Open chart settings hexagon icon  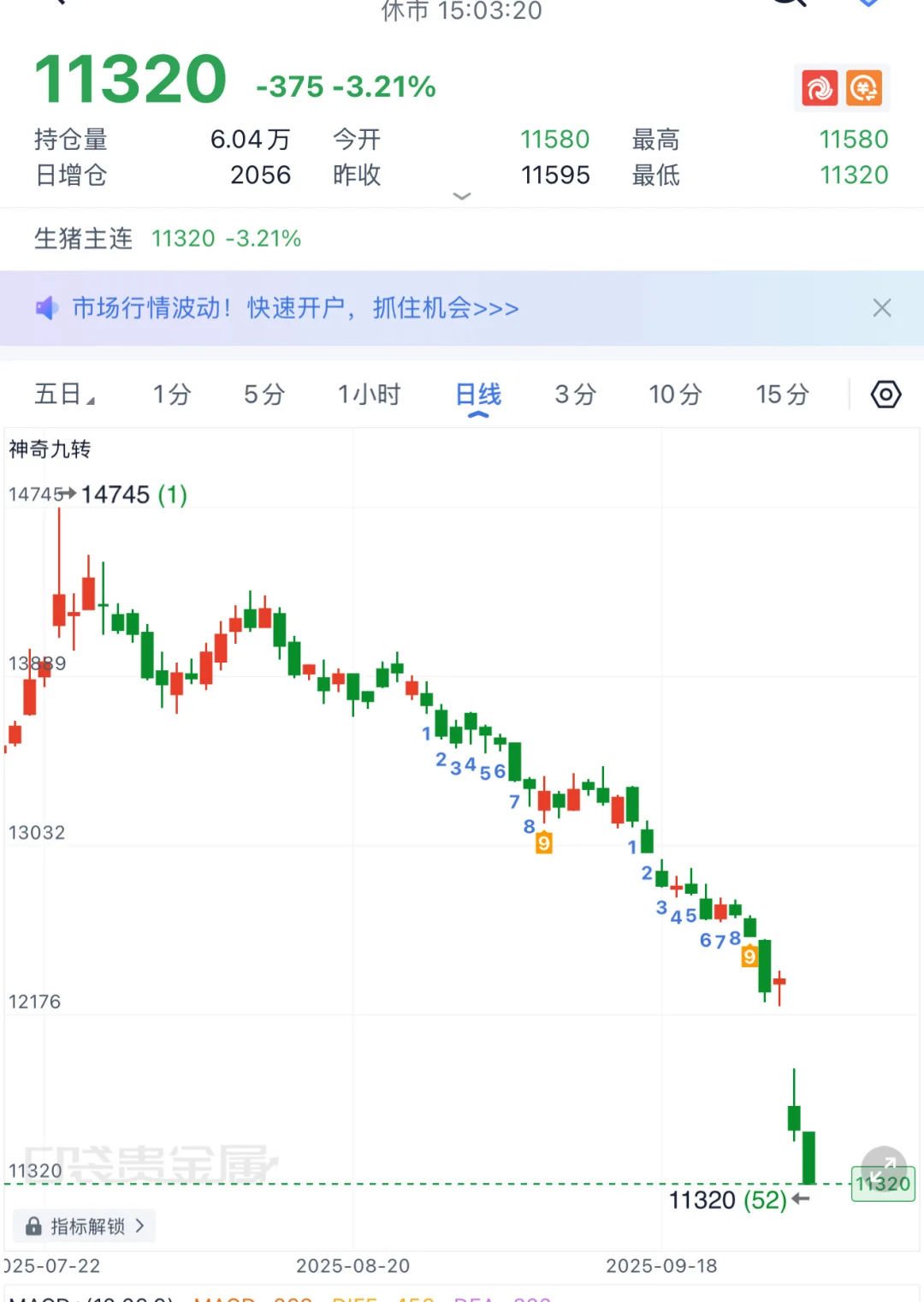(x=885, y=395)
